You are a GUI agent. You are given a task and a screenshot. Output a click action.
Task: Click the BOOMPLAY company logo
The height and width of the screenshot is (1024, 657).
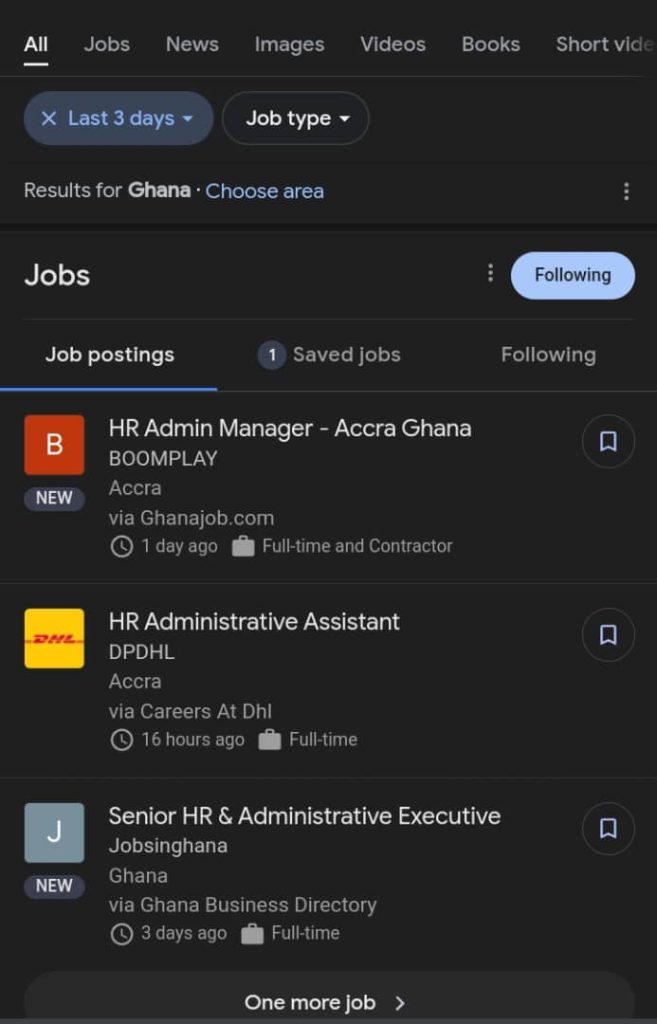click(x=54, y=444)
